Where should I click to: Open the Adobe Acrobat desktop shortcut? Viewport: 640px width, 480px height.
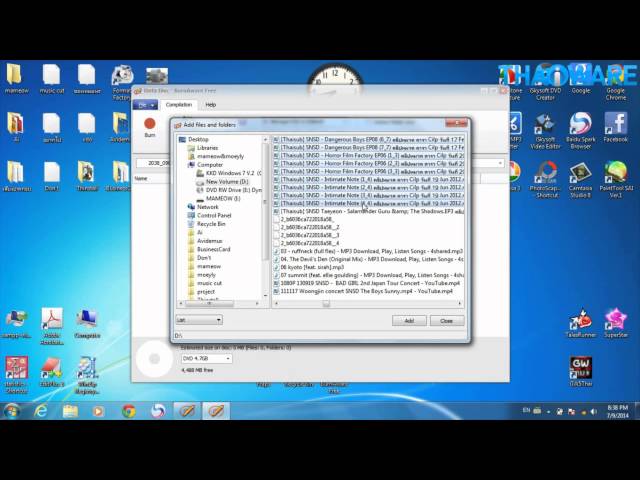[52, 326]
